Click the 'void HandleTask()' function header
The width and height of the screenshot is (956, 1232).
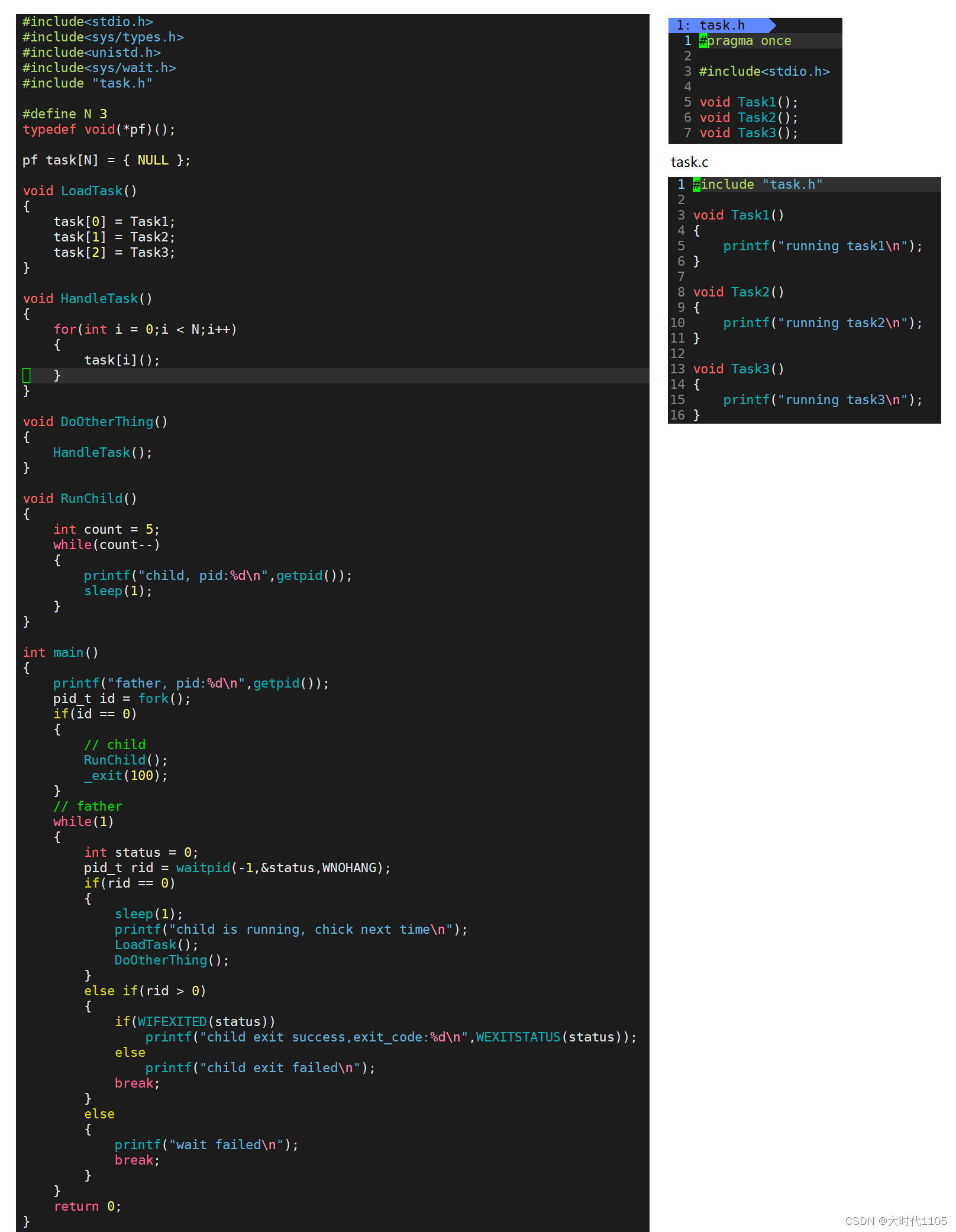pyautogui.click(x=88, y=299)
